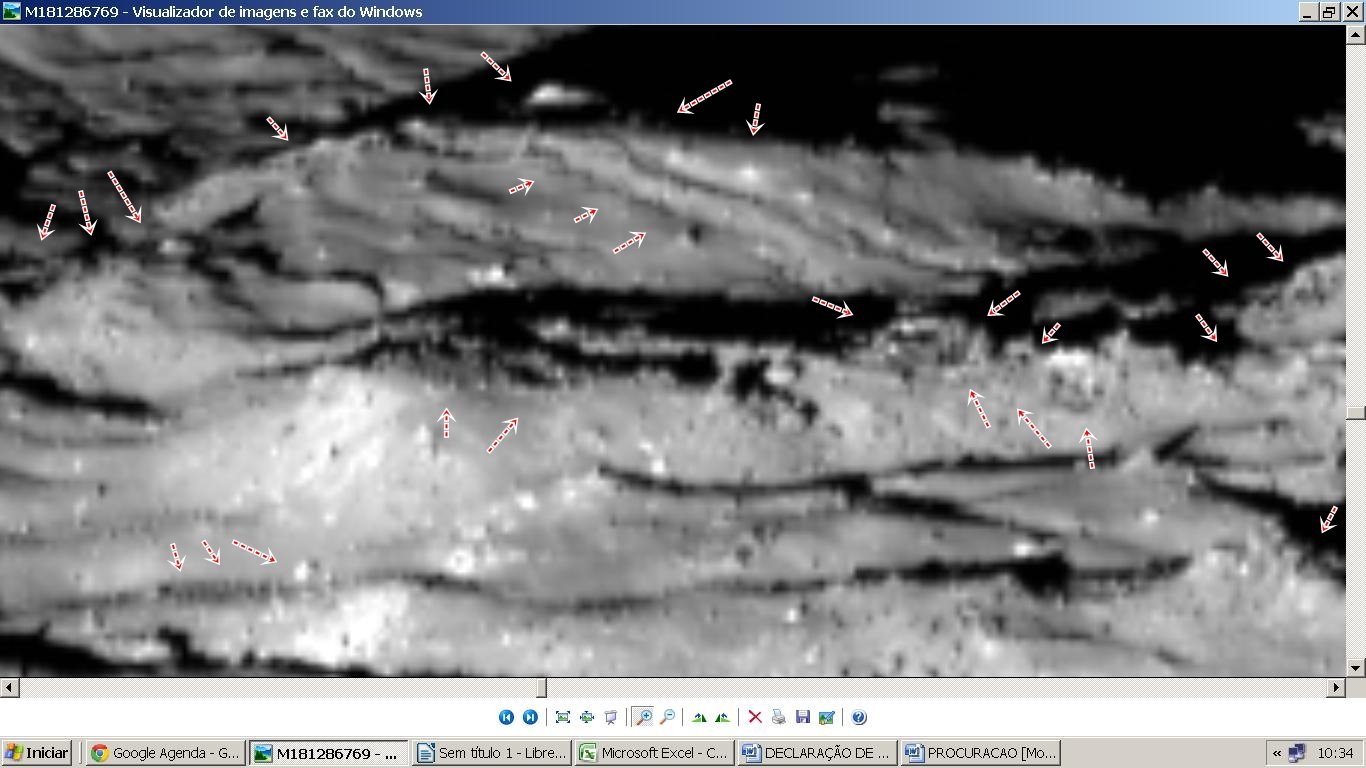Save a copy using the floppy disk icon
This screenshot has height=768, width=1366.
(x=802, y=717)
